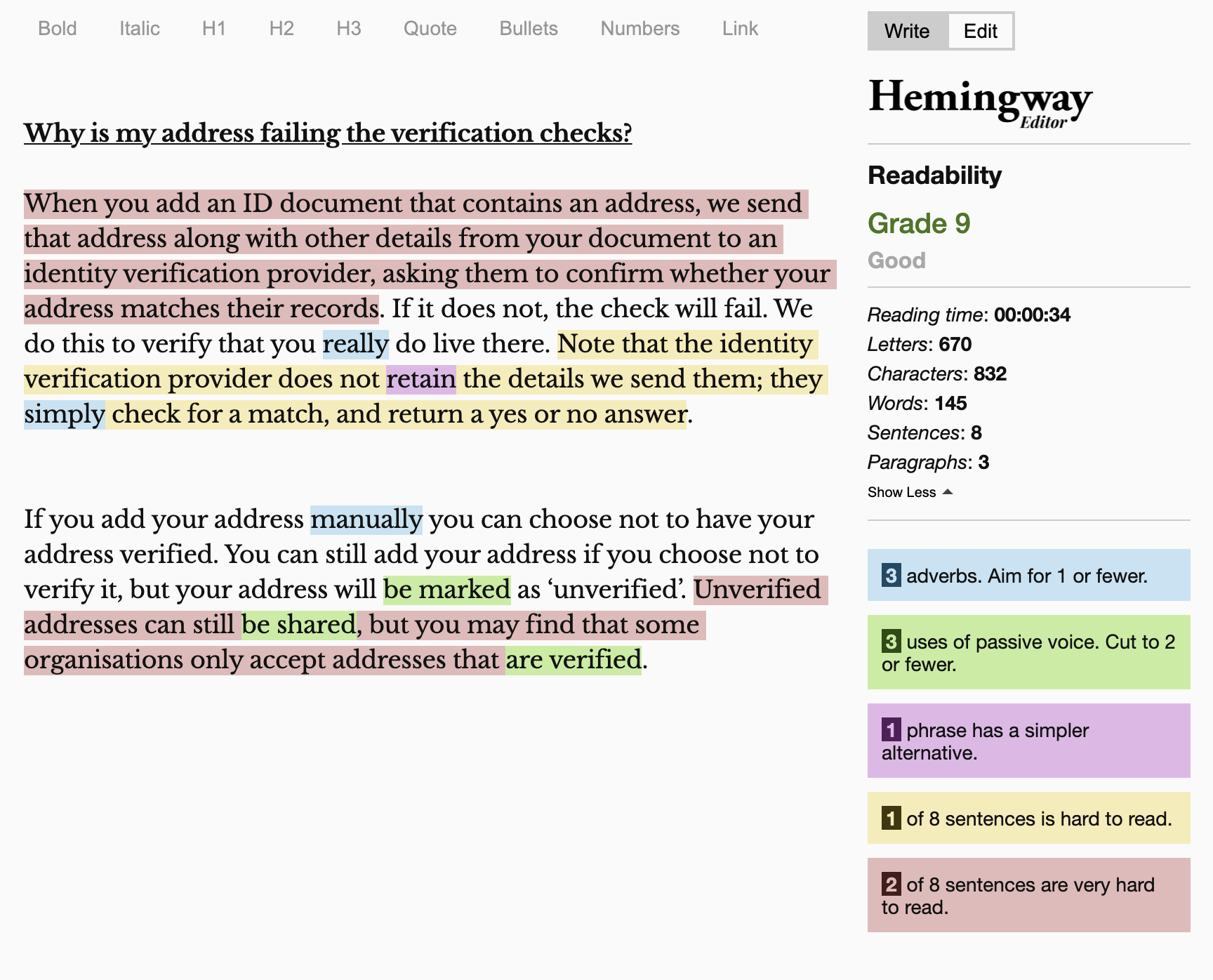The width and height of the screenshot is (1213, 980).
Task: Switch to Write mode
Action: [x=907, y=31]
